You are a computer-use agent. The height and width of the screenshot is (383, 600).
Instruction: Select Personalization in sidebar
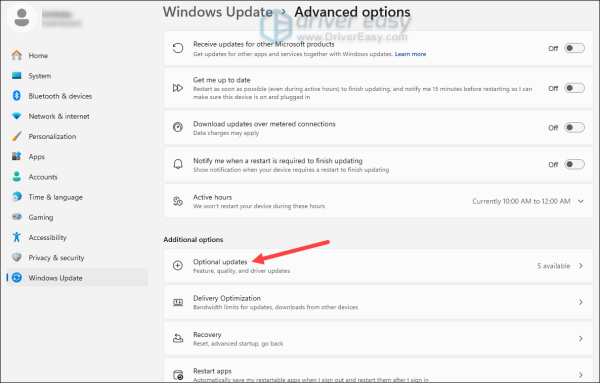tap(77, 137)
